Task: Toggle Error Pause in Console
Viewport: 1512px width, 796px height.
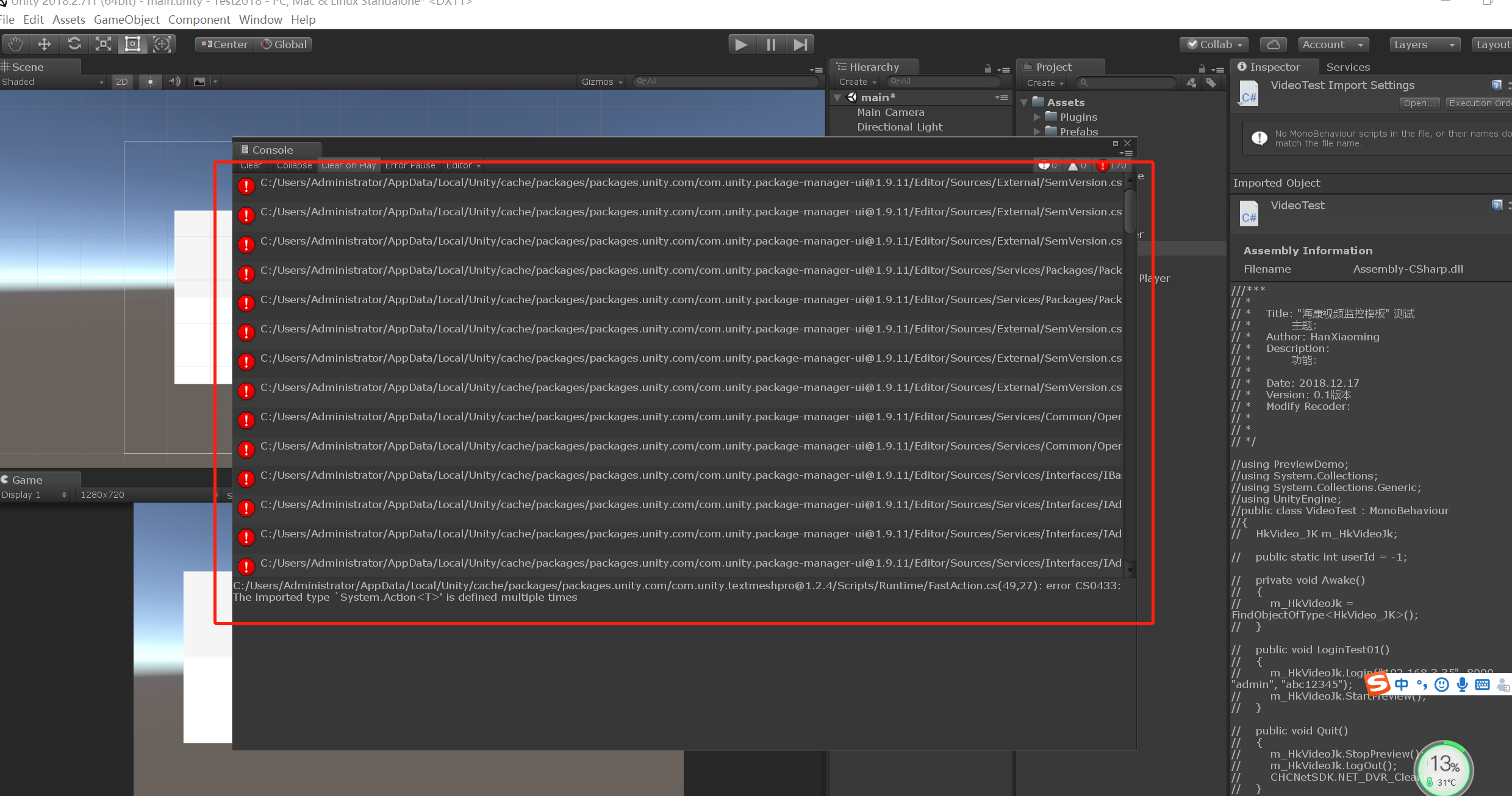Action: (x=410, y=165)
